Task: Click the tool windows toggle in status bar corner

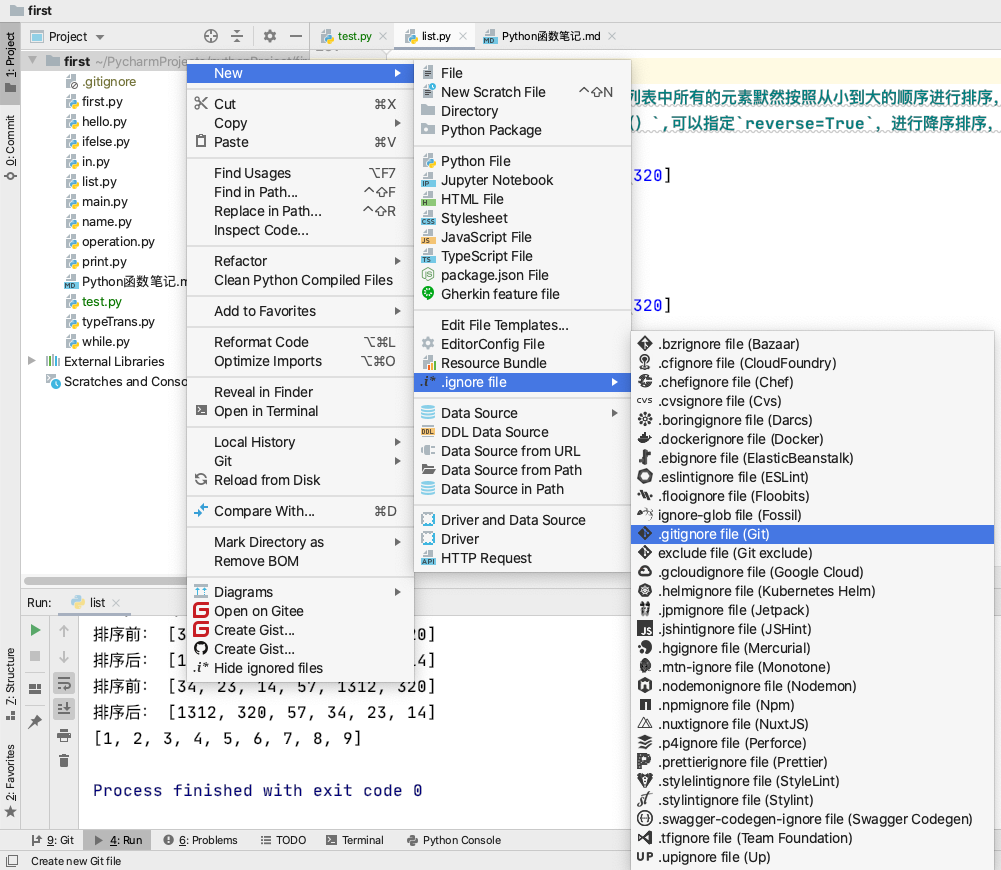Action: 12,860
